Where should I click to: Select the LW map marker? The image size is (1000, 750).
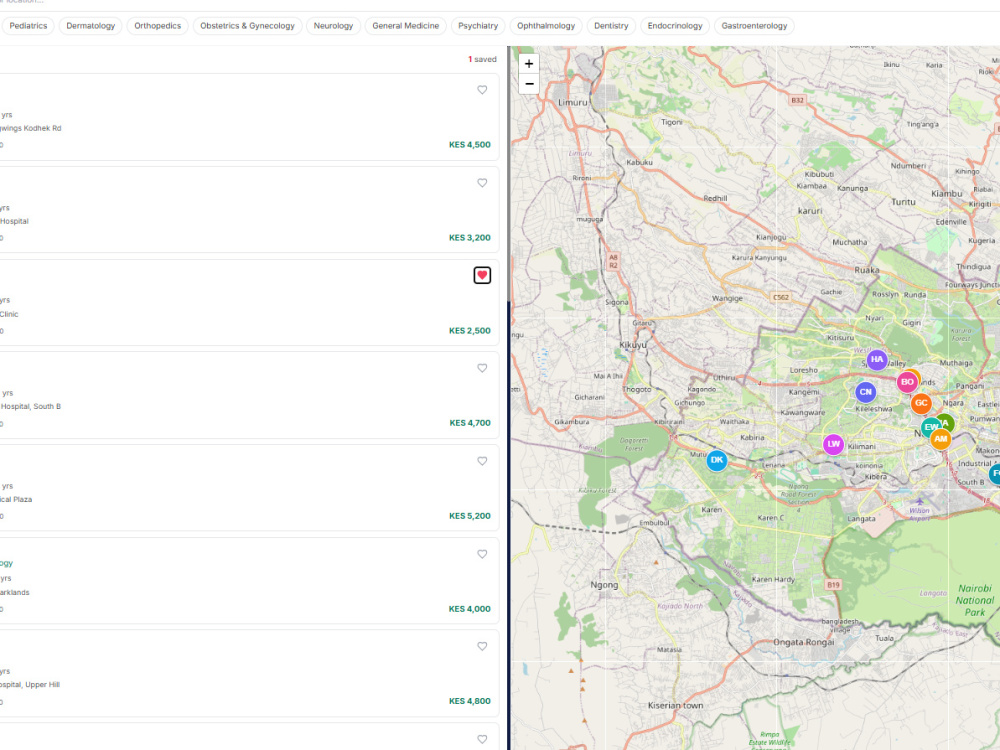pos(834,445)
